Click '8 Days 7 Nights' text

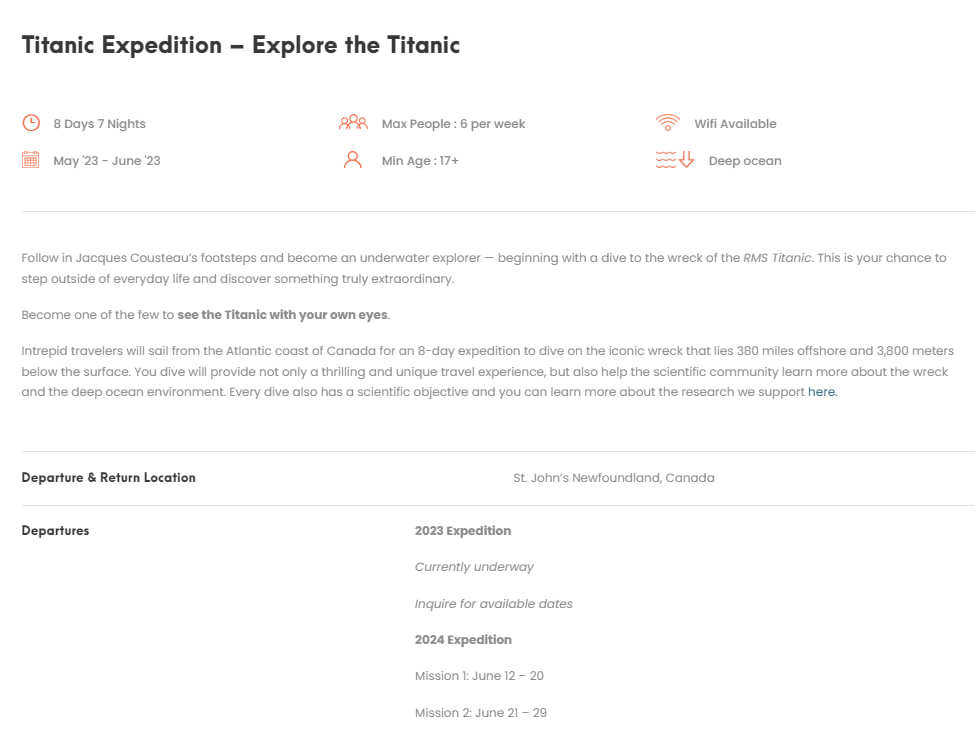pyautogui.click(x=99, y=124)
